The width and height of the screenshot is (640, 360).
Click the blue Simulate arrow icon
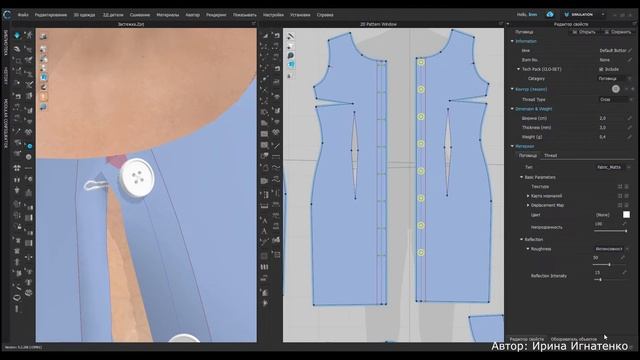[17, 36]
